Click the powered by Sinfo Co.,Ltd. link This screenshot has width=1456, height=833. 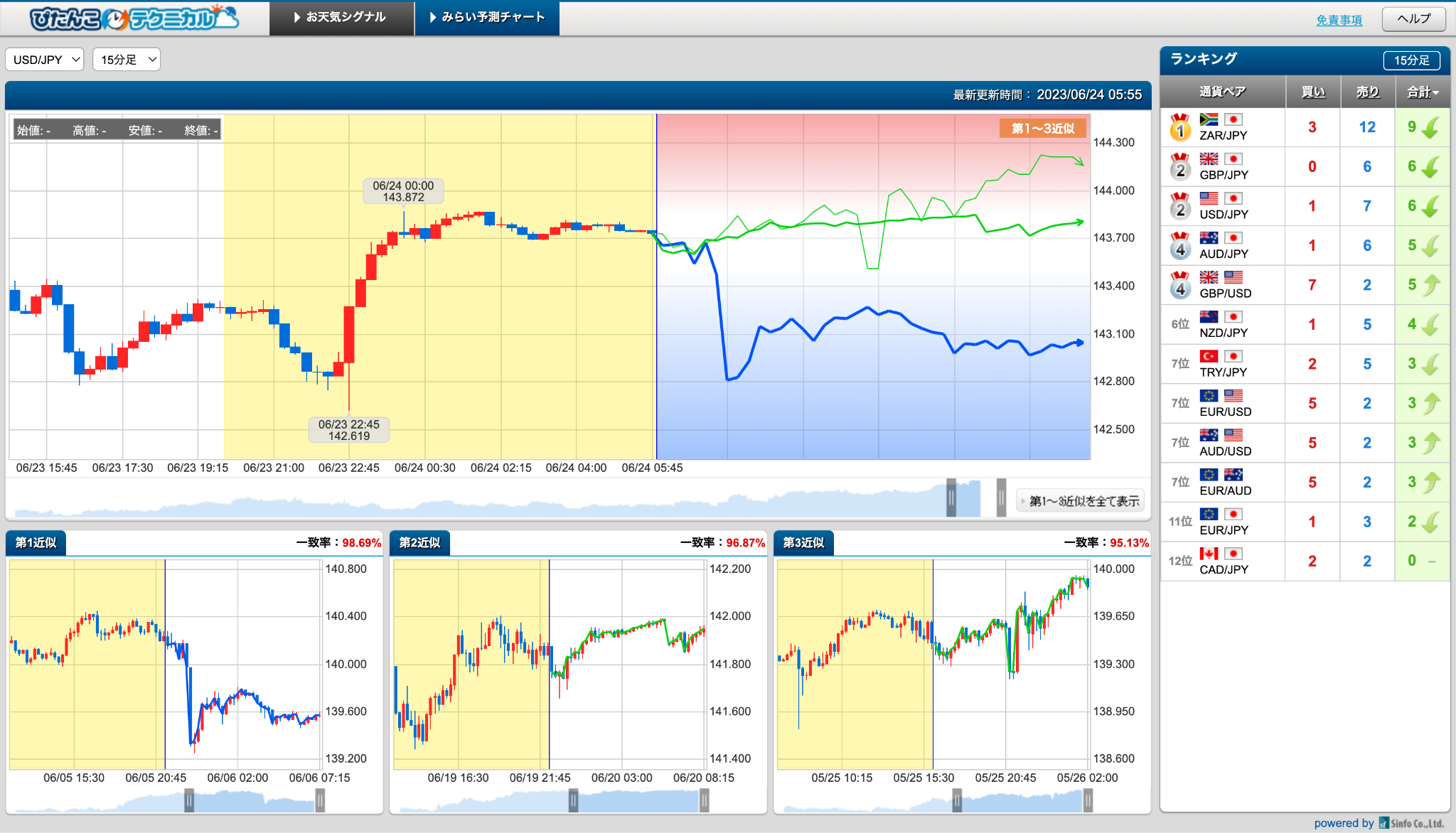point(1379,823)
